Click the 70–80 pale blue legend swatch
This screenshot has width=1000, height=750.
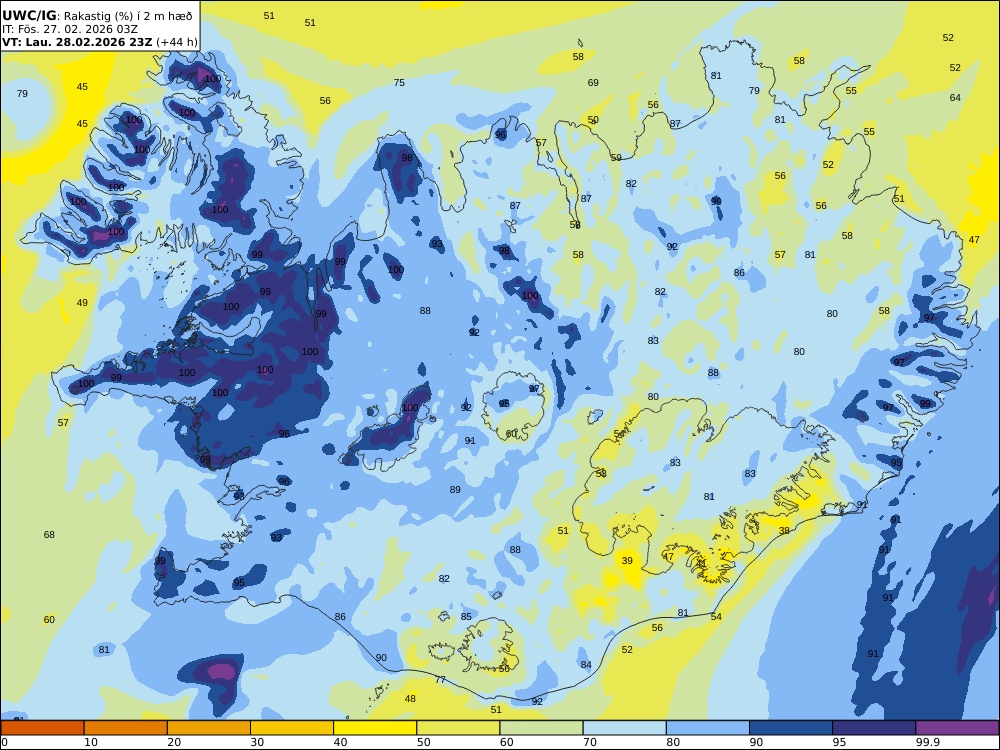(x=624, y=728)
